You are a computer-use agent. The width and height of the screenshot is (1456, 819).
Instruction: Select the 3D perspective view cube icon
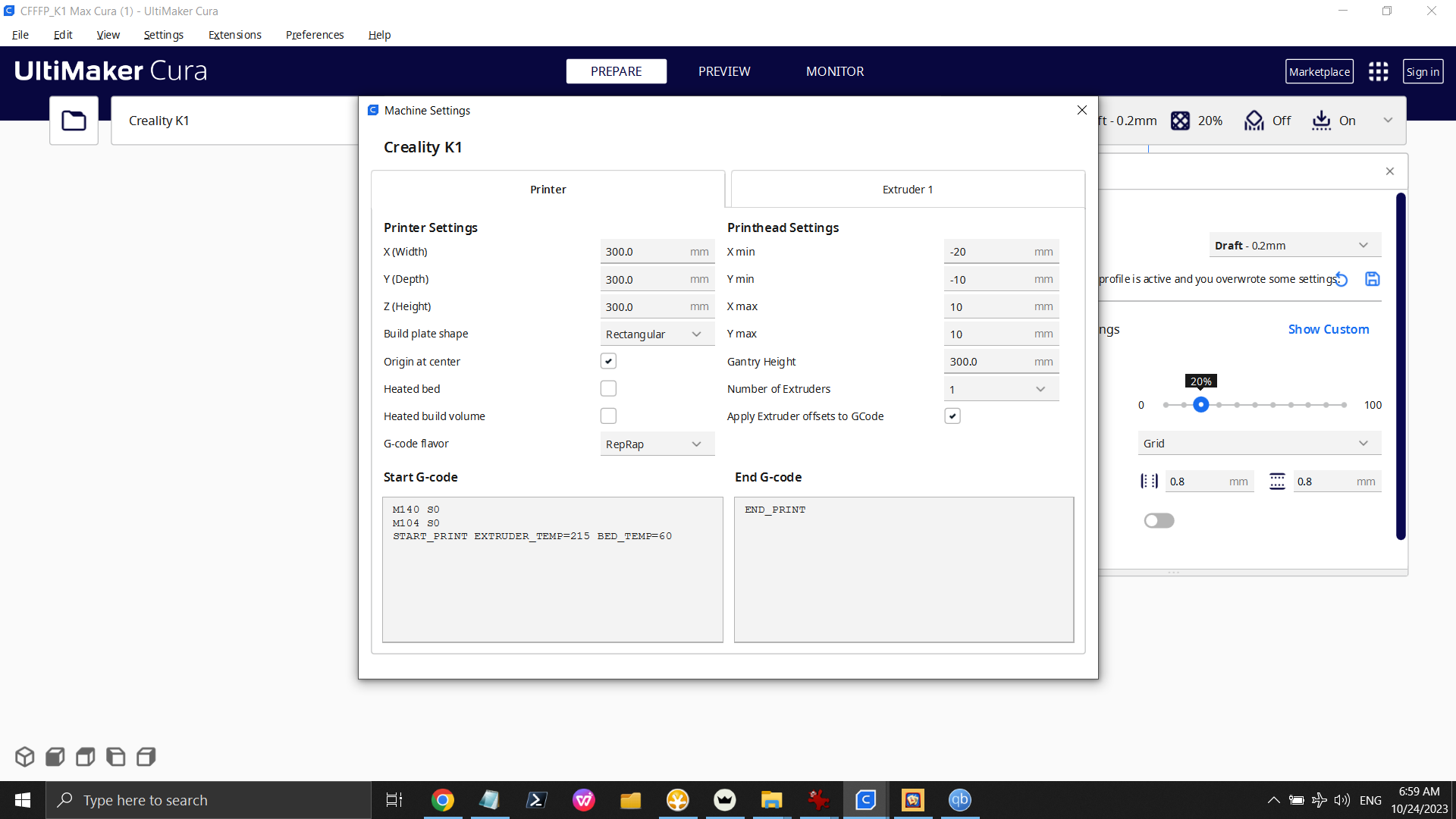(24, 757)
